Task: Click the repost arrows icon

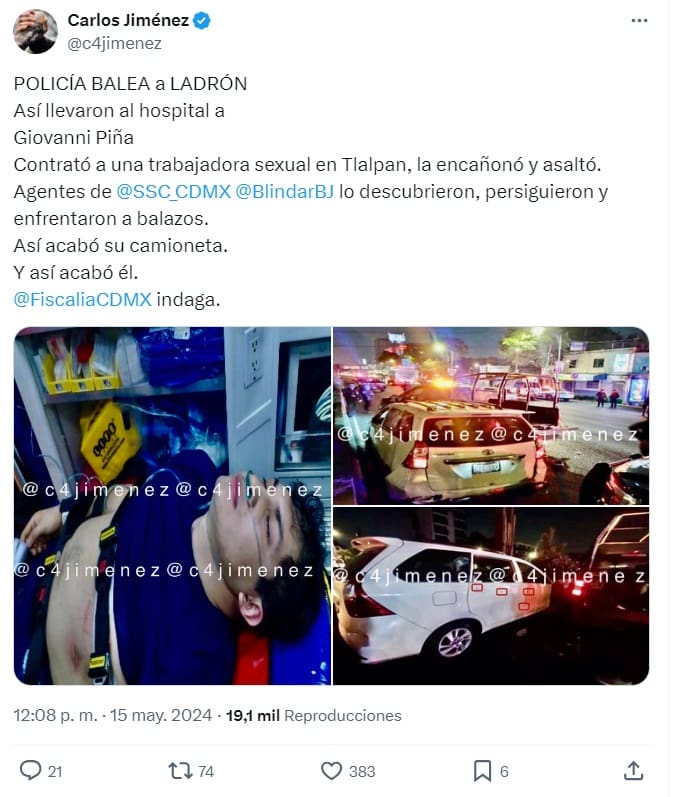Action: point(180,770)
